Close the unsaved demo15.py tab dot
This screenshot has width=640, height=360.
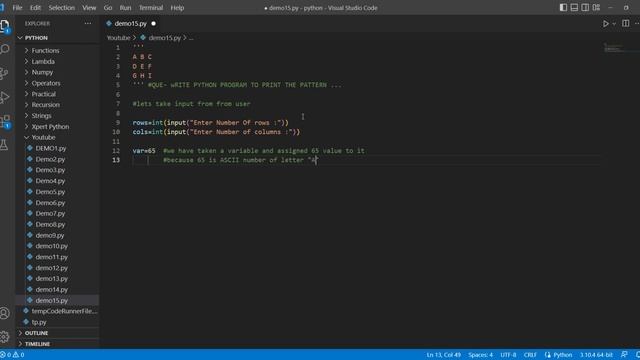(153, 24)
